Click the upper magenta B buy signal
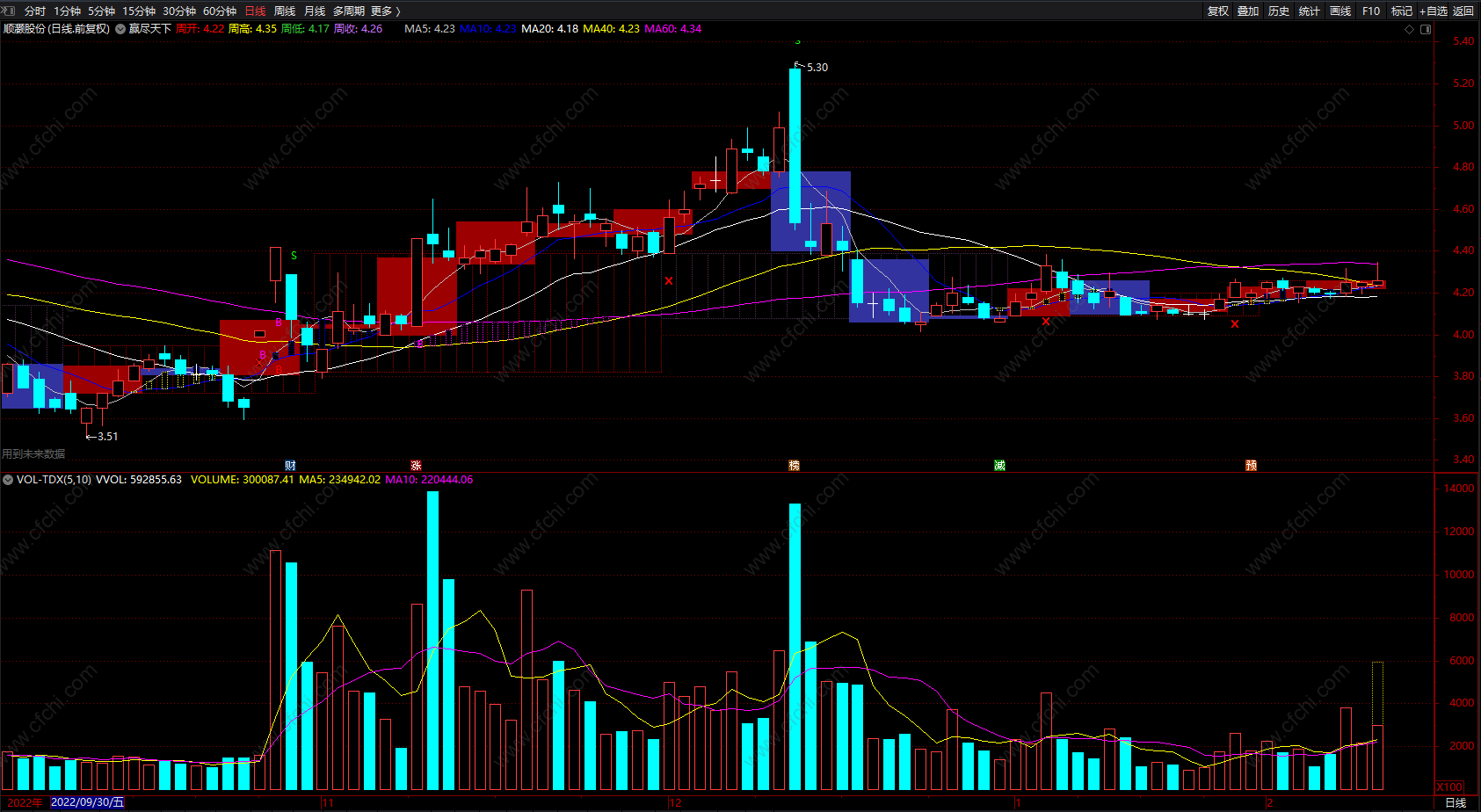The width and height of the screenshot is (1481, 812). (x=279, y=323)
